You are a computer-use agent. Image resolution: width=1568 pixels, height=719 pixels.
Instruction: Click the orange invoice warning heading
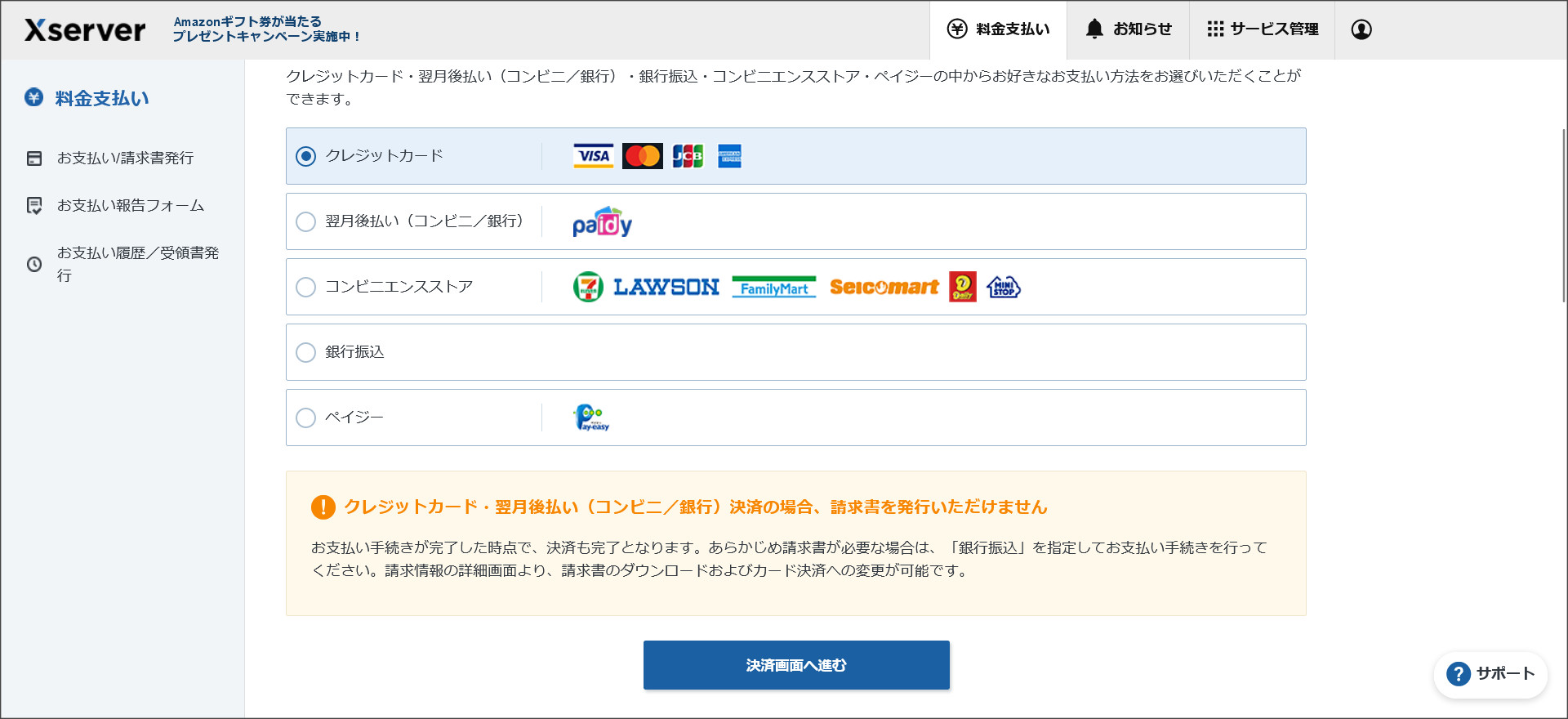696,507
